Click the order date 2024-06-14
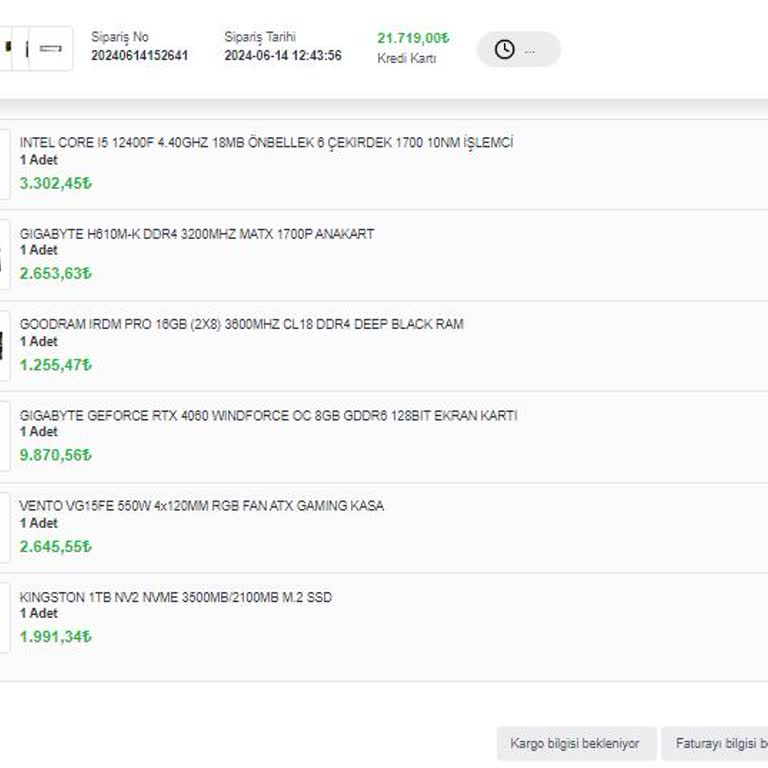This screenshot has height=768, width=768. point(282,56)
